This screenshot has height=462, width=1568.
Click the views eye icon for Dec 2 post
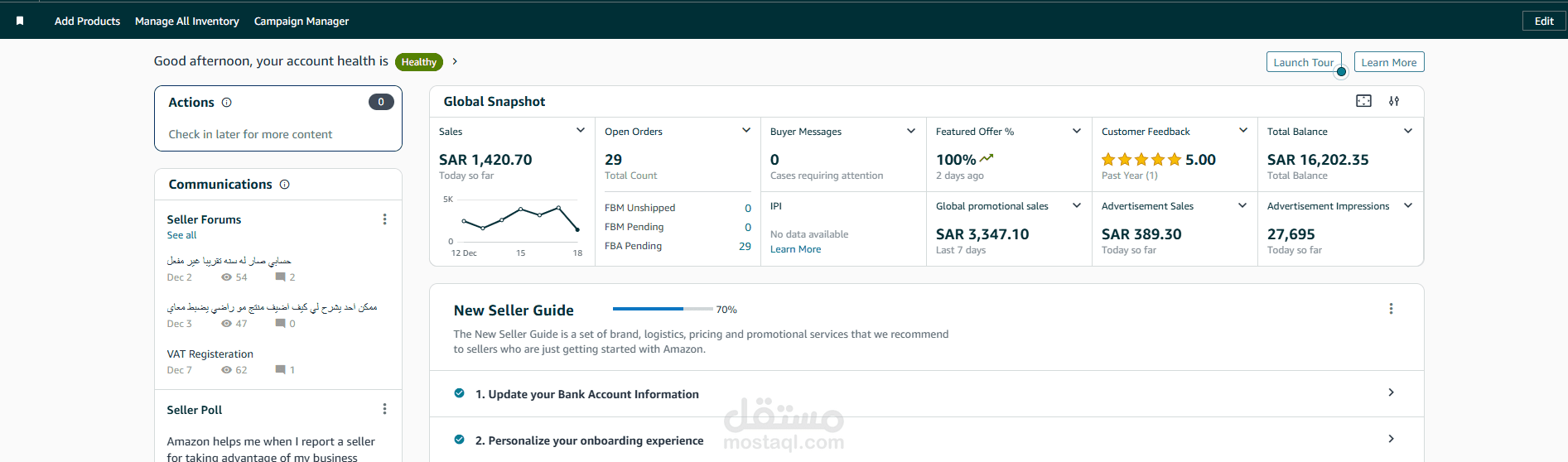tap(226, 277)
